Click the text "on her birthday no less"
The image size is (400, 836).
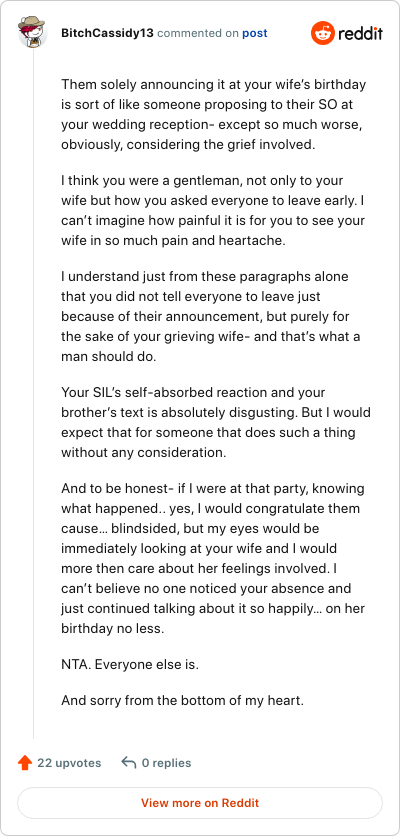click(213, 618)
